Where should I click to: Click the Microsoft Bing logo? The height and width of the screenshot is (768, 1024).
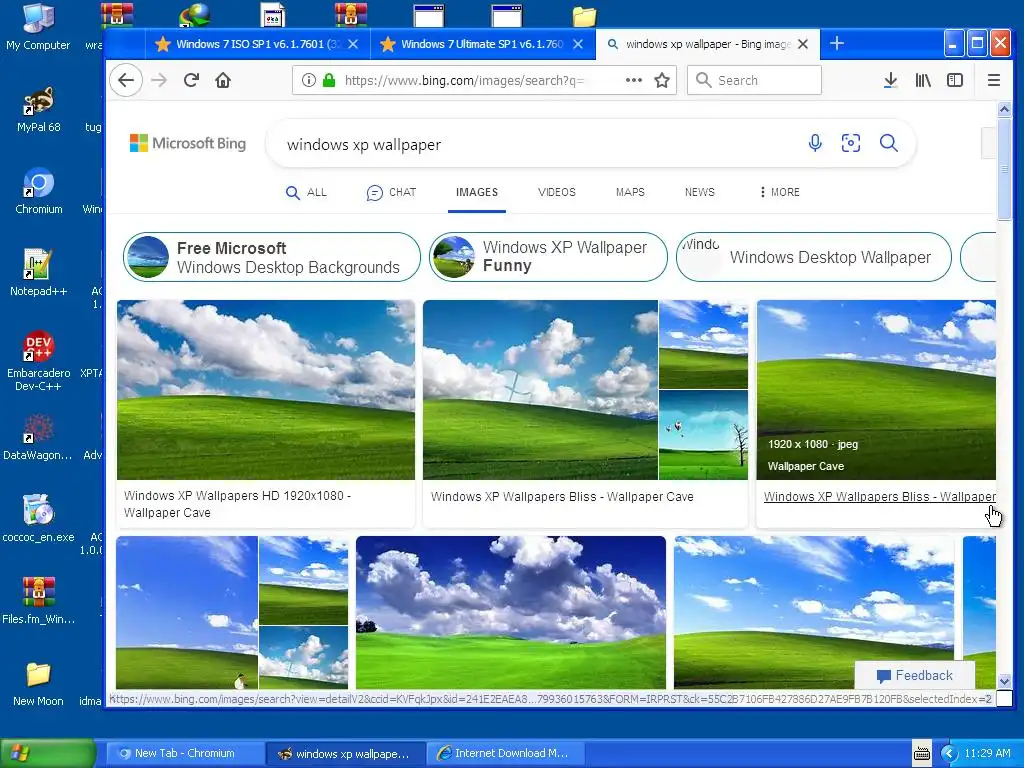[x=188, y=143]
